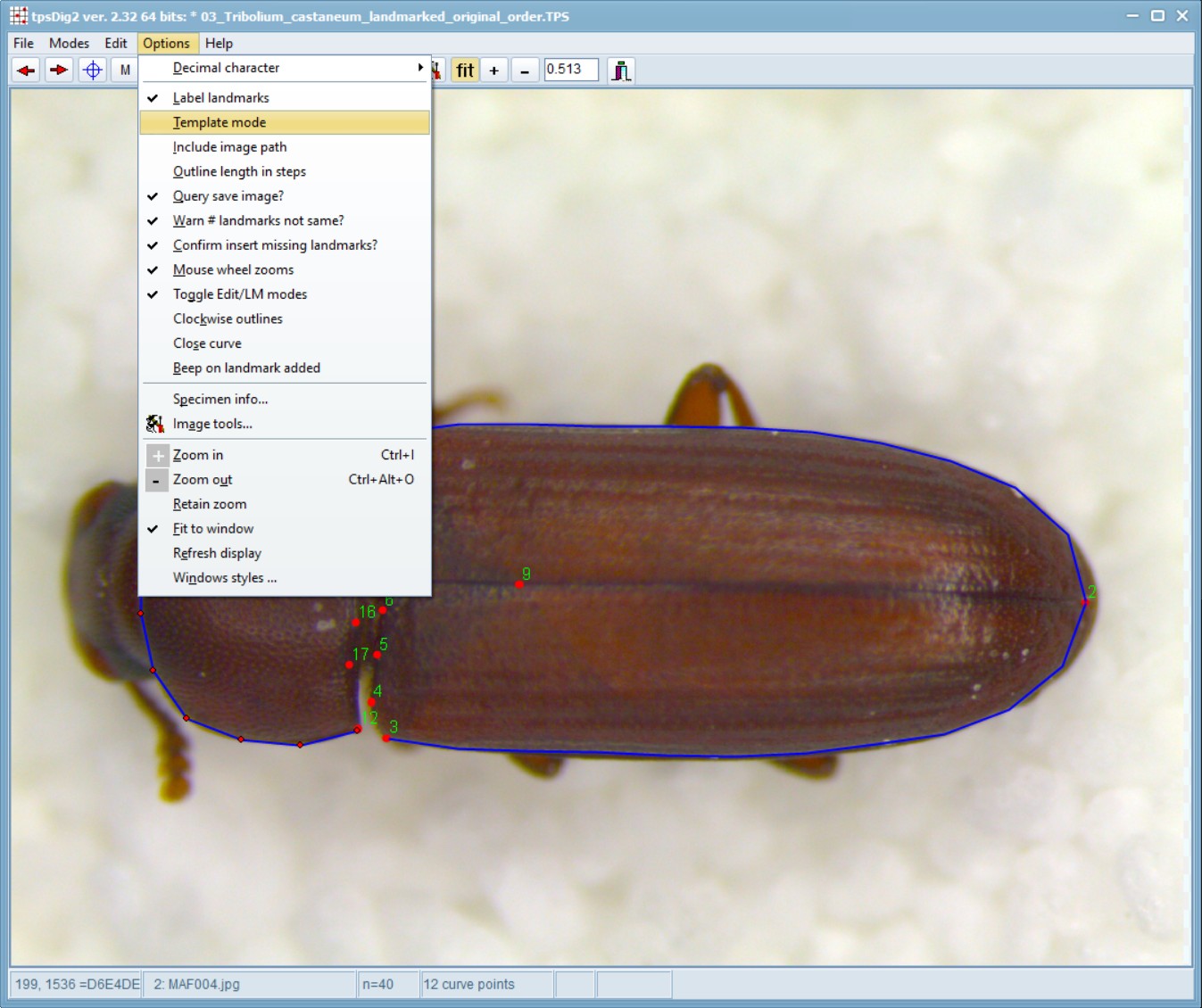Click the M measure tool button
The image size is (1202, 1008).
coord(125,70)
